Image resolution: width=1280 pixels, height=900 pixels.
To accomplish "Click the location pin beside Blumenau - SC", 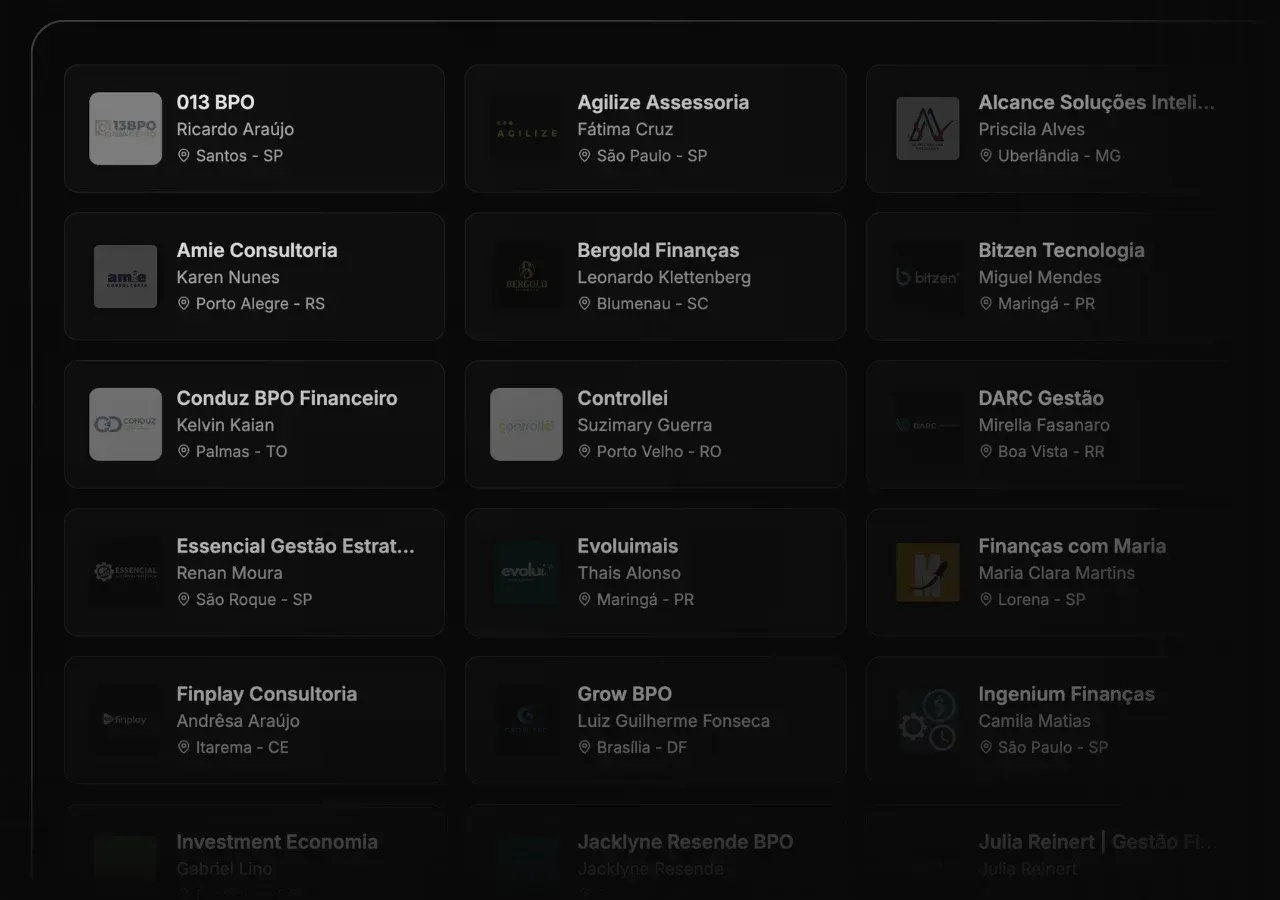I will click(x=585, y=304).
